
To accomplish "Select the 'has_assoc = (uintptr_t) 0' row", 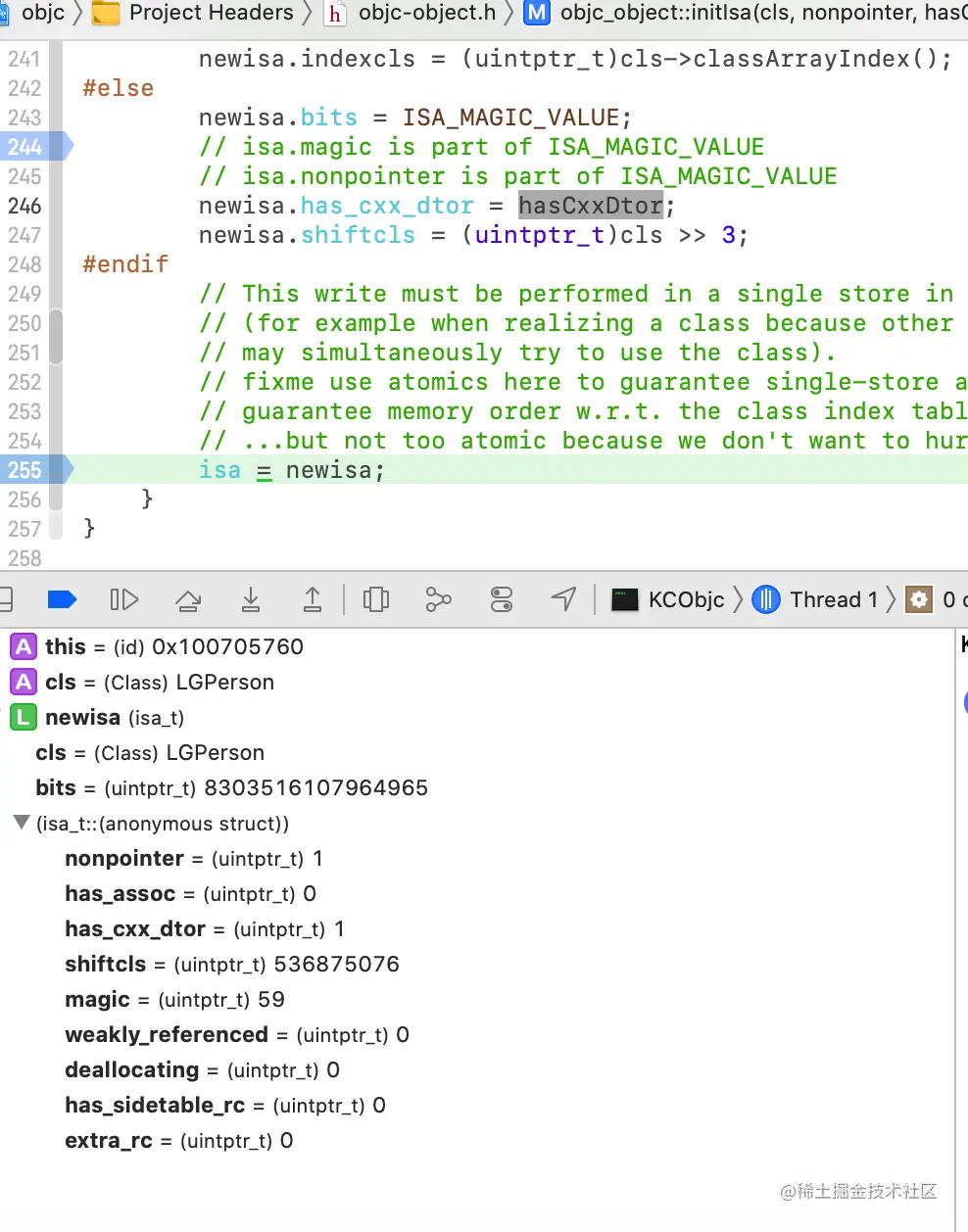I will [477, 893].
